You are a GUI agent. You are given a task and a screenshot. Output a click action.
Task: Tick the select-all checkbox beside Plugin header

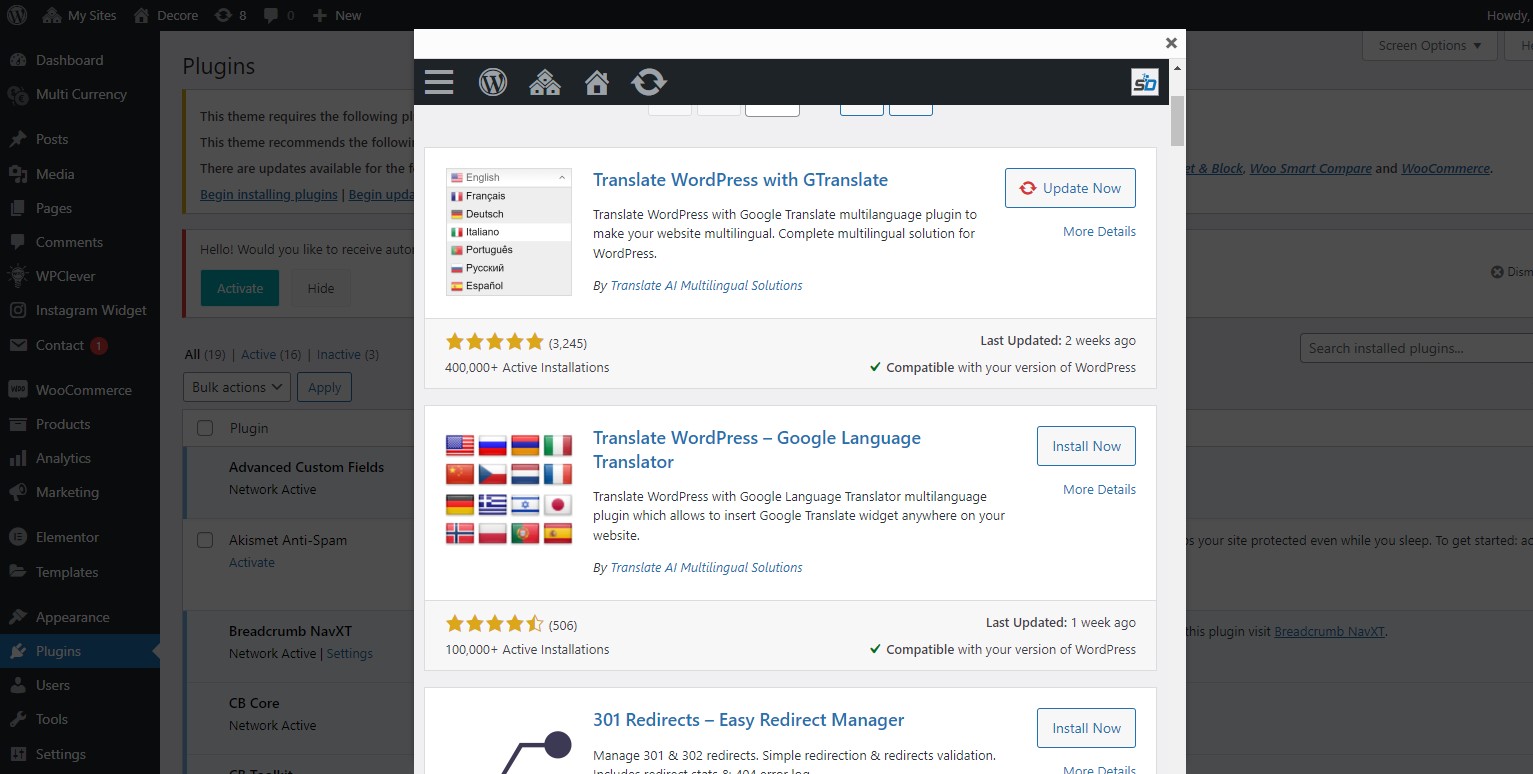click(x=205, y=428)
